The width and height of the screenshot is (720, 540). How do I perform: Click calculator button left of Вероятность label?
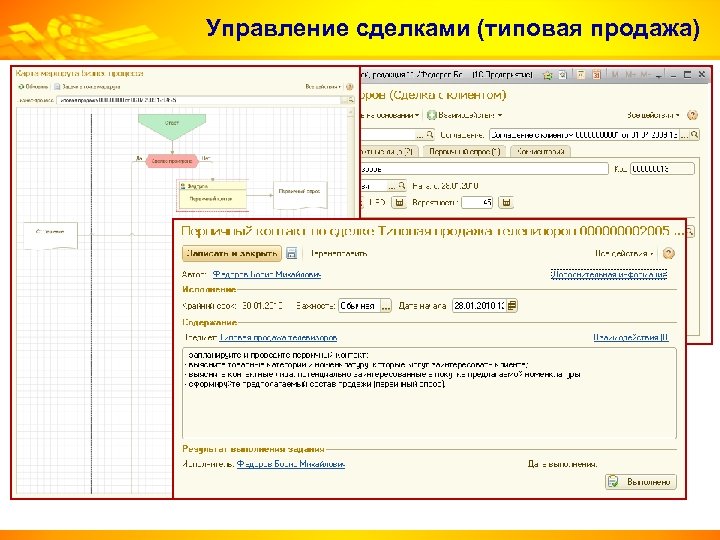pyautogui.click(x=399, y=202)
